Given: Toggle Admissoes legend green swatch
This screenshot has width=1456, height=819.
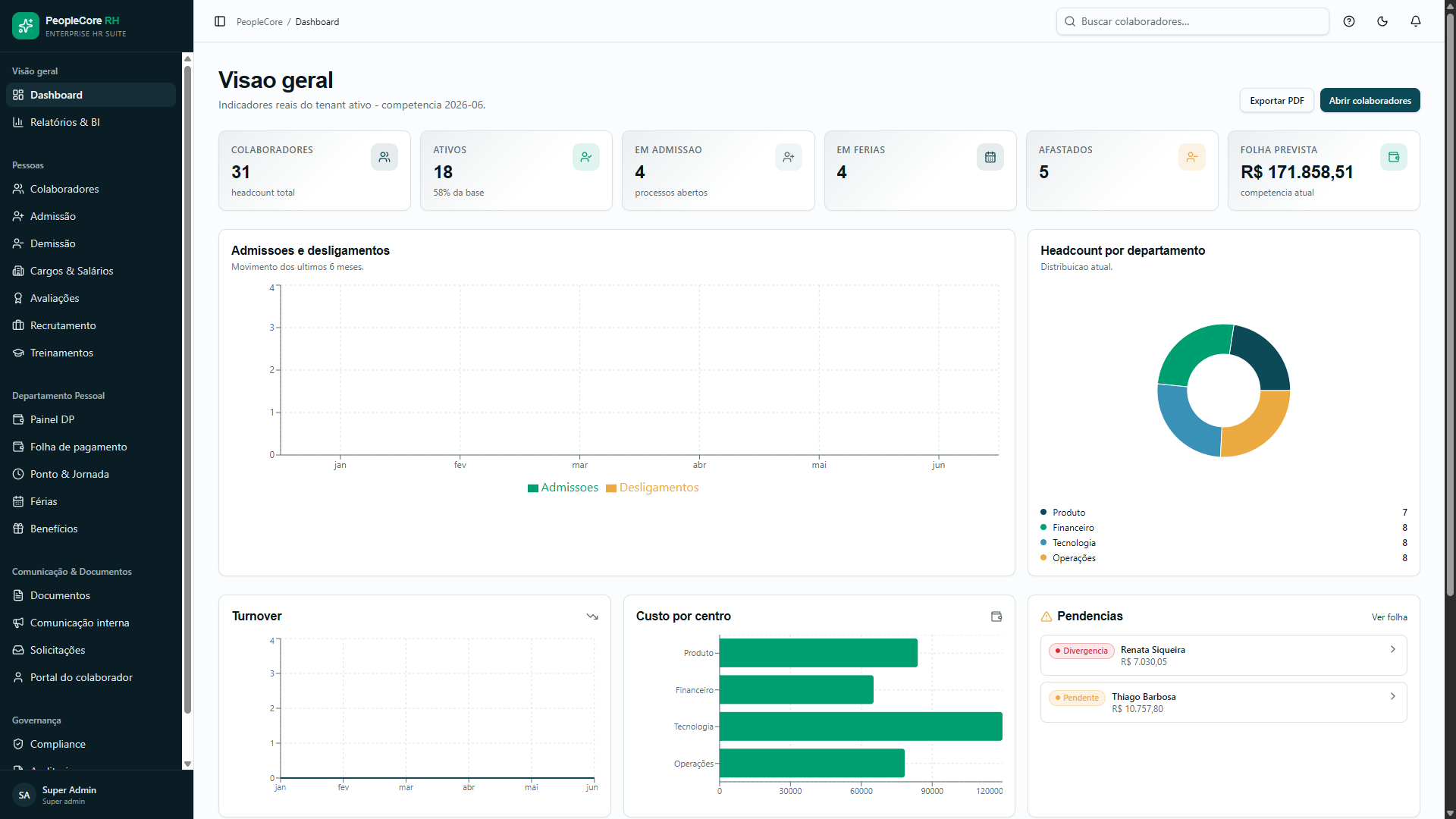Looking at the screenshot, I should tap(533, 488).
